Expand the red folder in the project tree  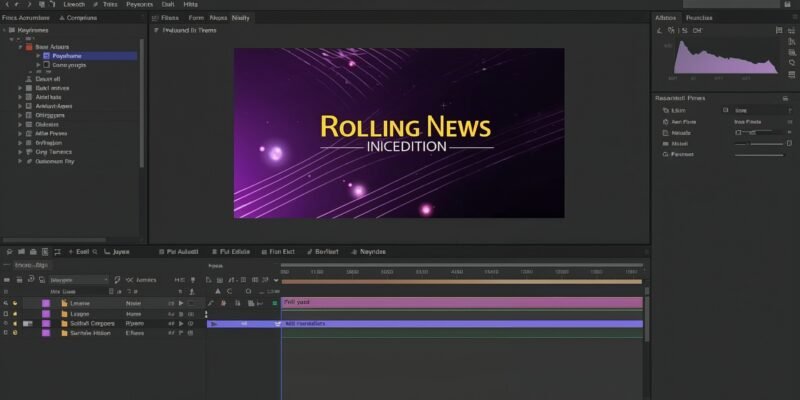[19, 46]
